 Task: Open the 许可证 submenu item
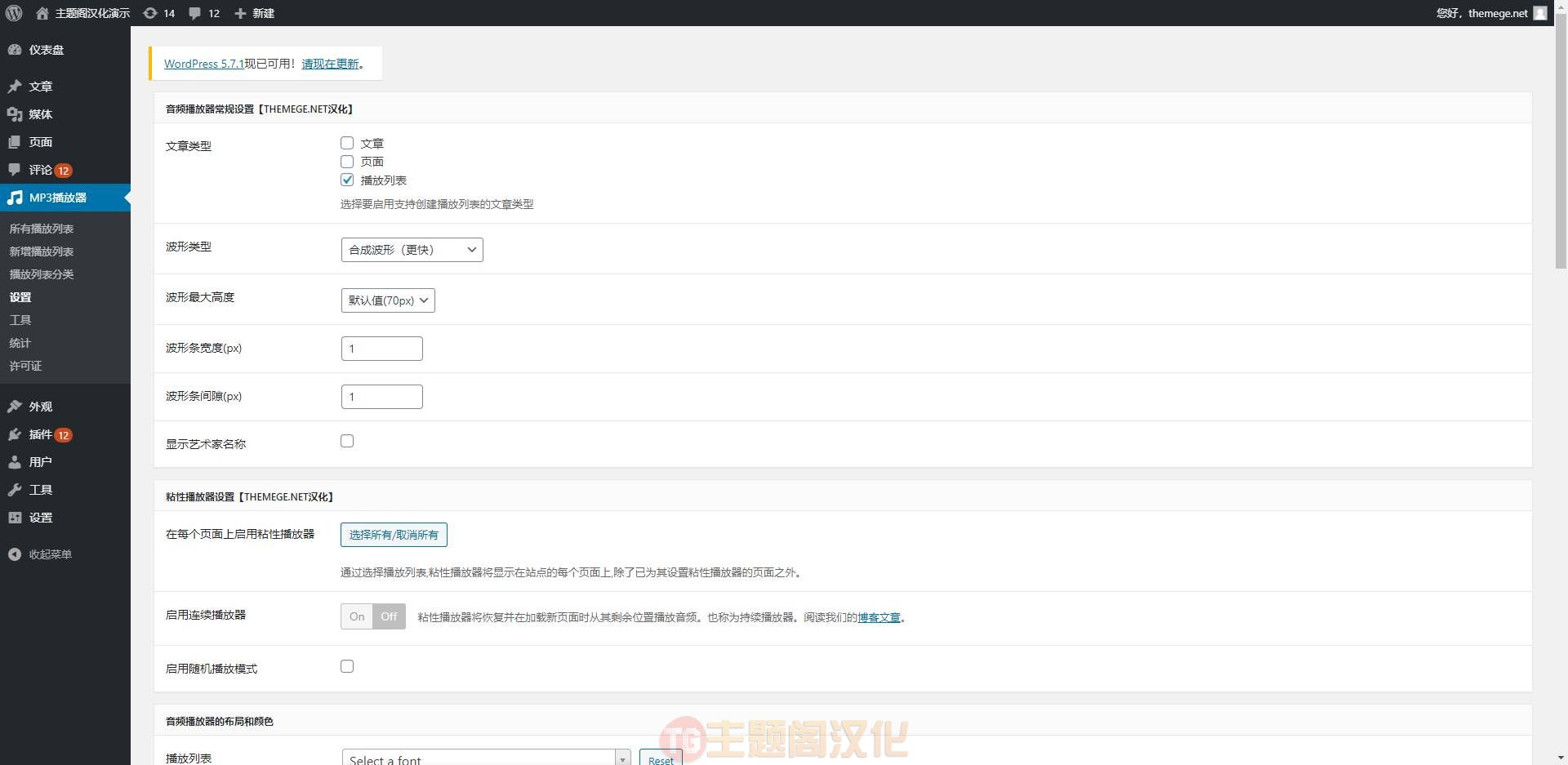(x=25, y=366)
